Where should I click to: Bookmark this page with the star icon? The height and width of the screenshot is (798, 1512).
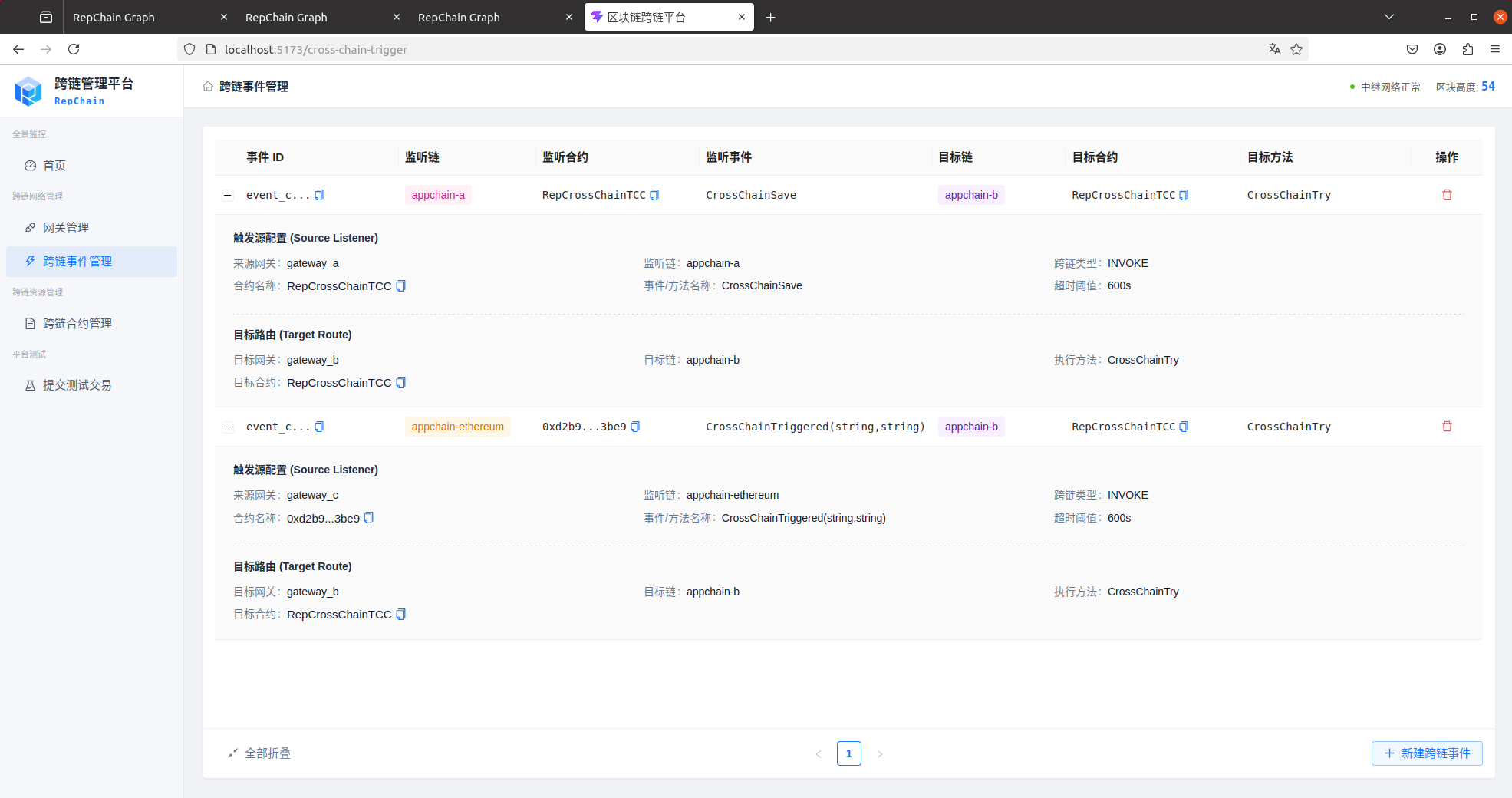(1296, 49)
